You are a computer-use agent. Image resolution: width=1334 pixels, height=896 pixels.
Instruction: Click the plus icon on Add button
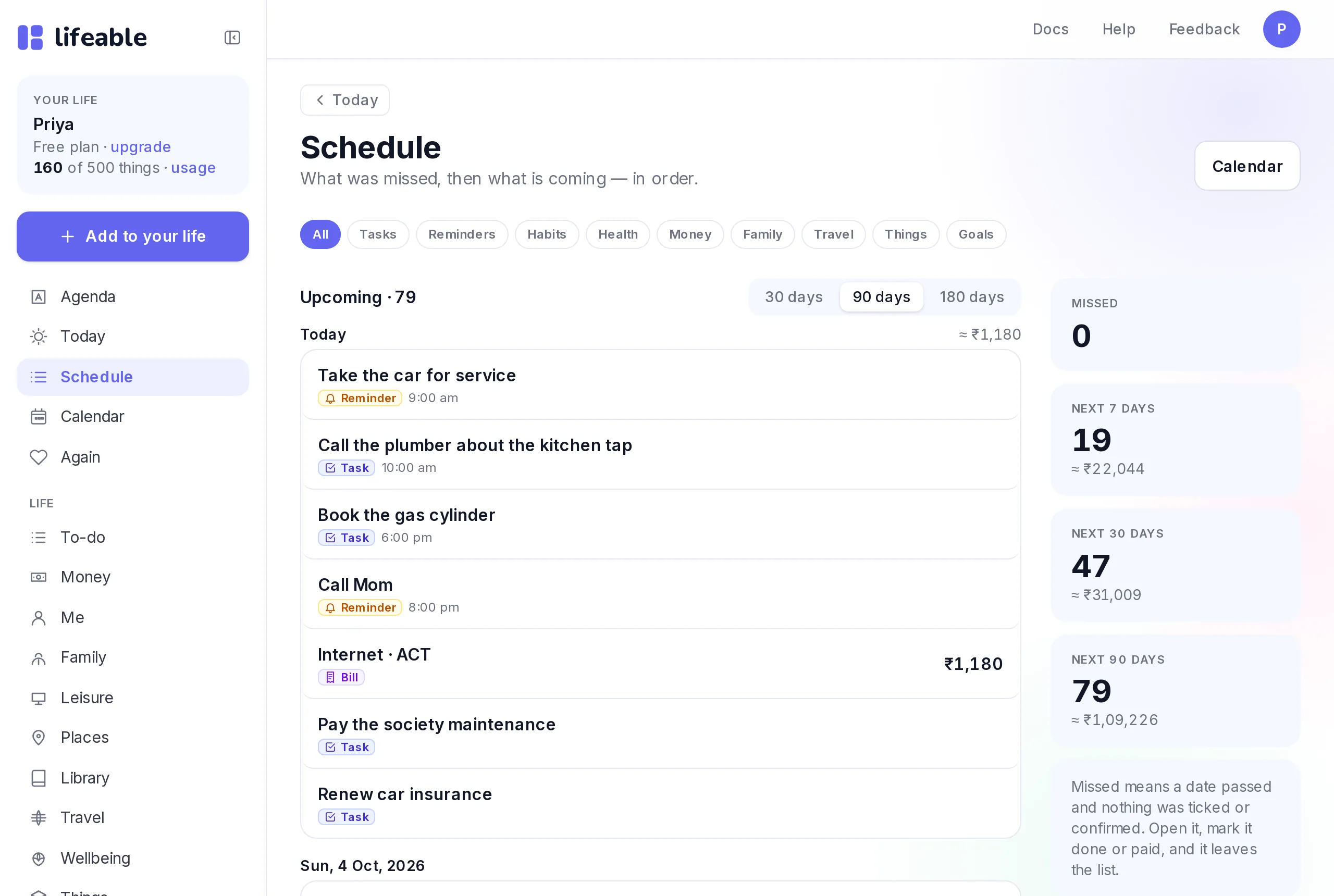click(x=67, y=237)
